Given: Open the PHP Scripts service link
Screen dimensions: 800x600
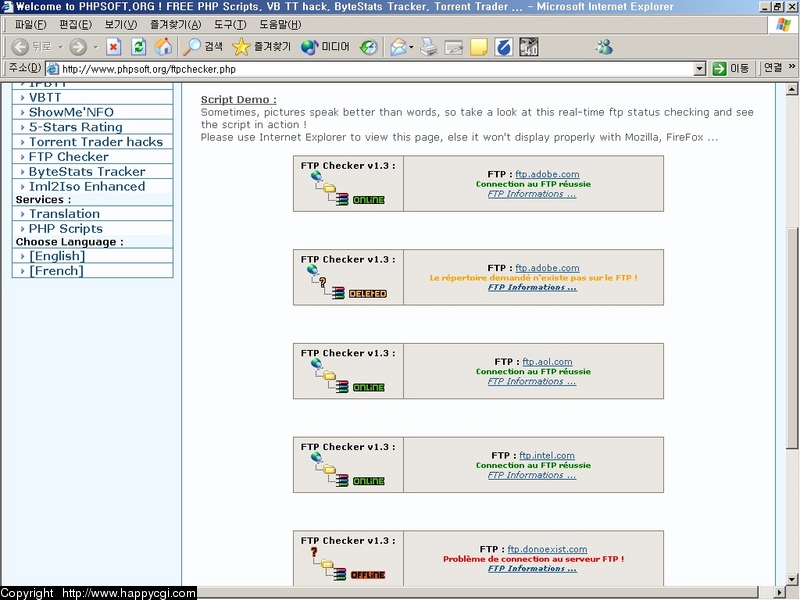Looking at the screenshot, I should (66, 229).
